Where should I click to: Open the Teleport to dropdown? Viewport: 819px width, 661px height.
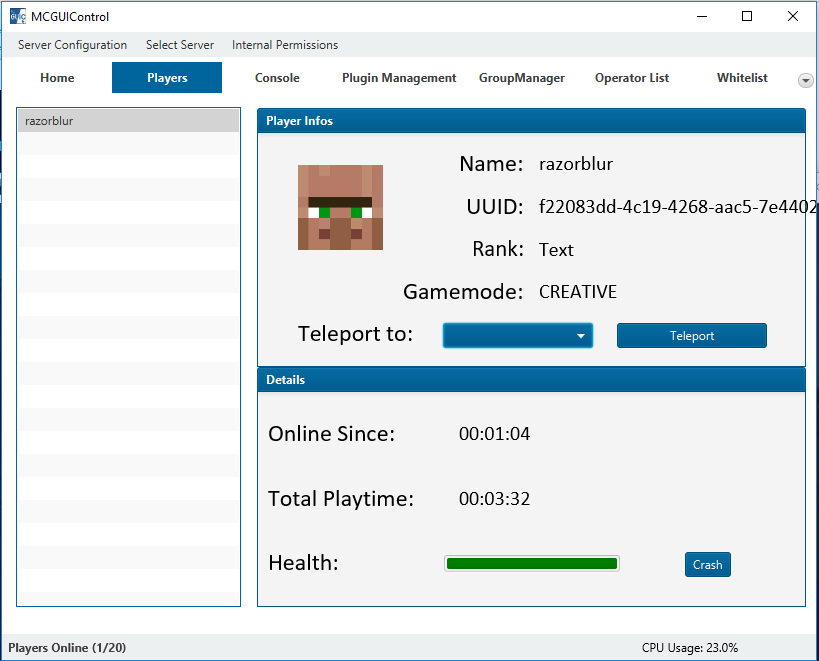pyautogui.click(x=517, y=336)
